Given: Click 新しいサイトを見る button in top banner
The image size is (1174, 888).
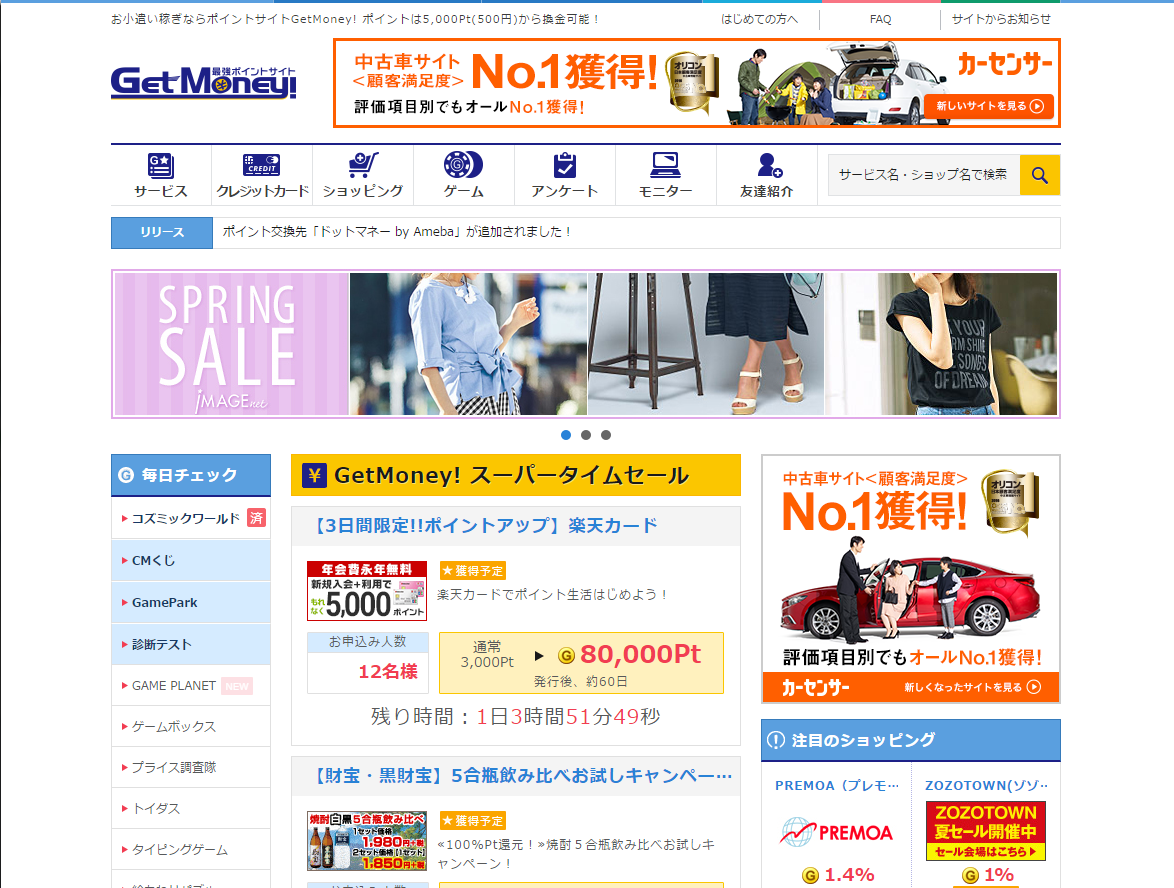Looking at the screenshot, I should pyautogui.click(x=989, y=106).
